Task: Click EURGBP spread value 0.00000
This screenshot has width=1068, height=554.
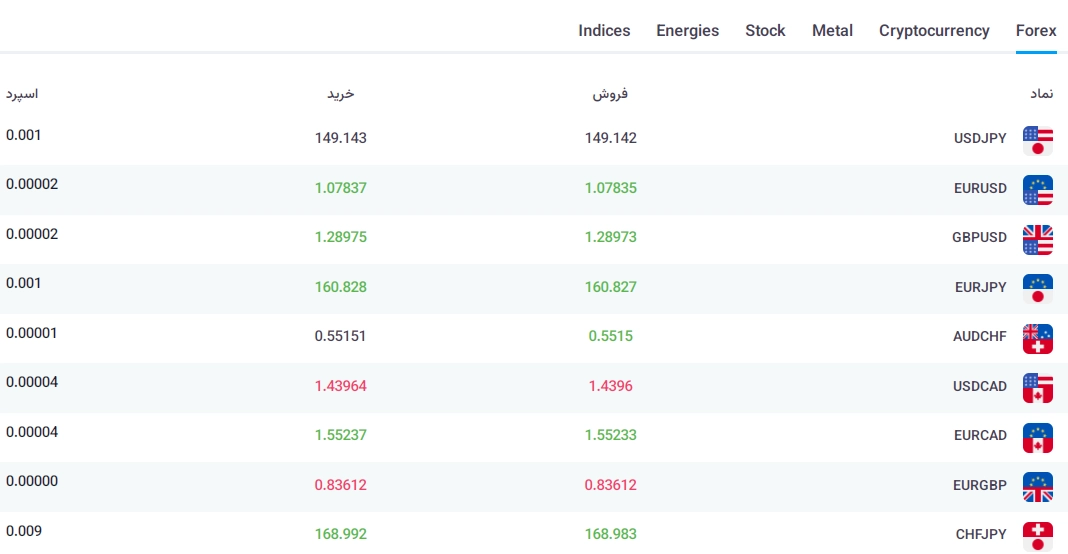Action: coord(32,481)
